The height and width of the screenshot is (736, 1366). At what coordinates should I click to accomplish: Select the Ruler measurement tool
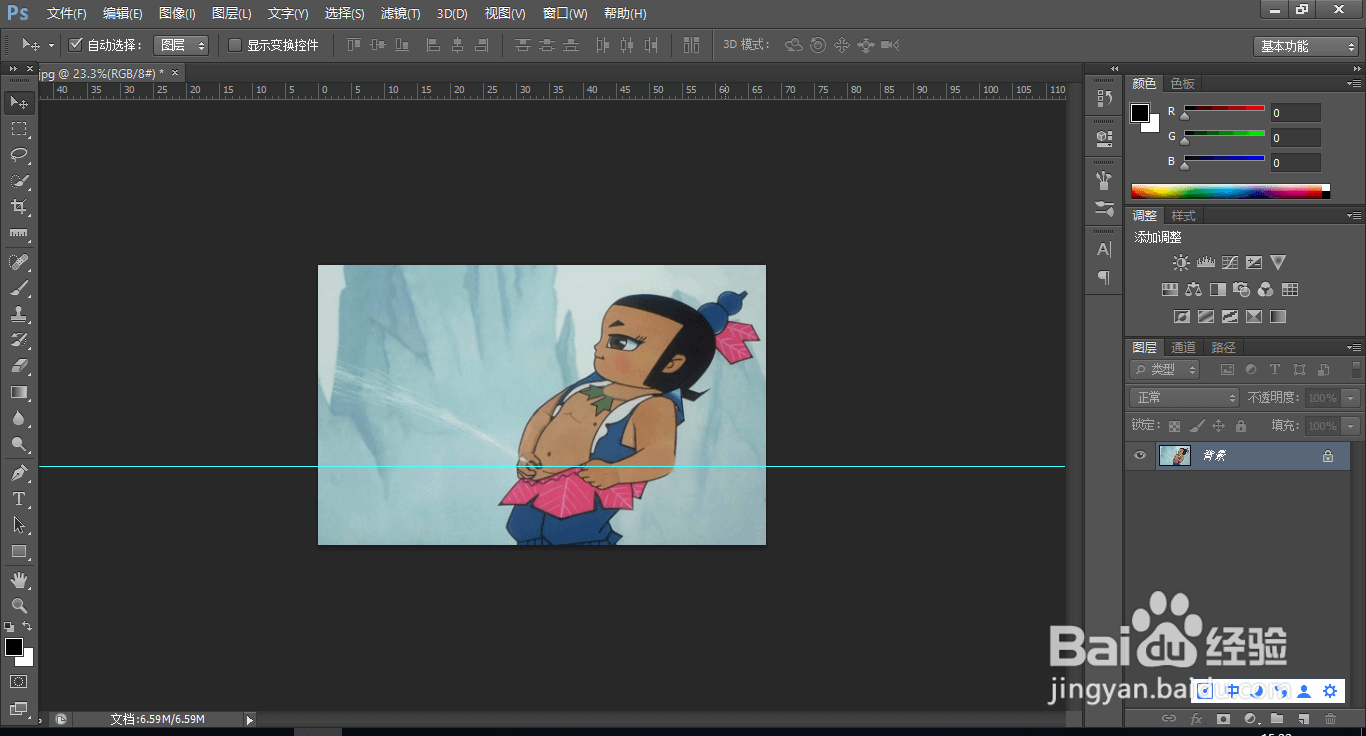pyautogui.click(x=19, y=234)
